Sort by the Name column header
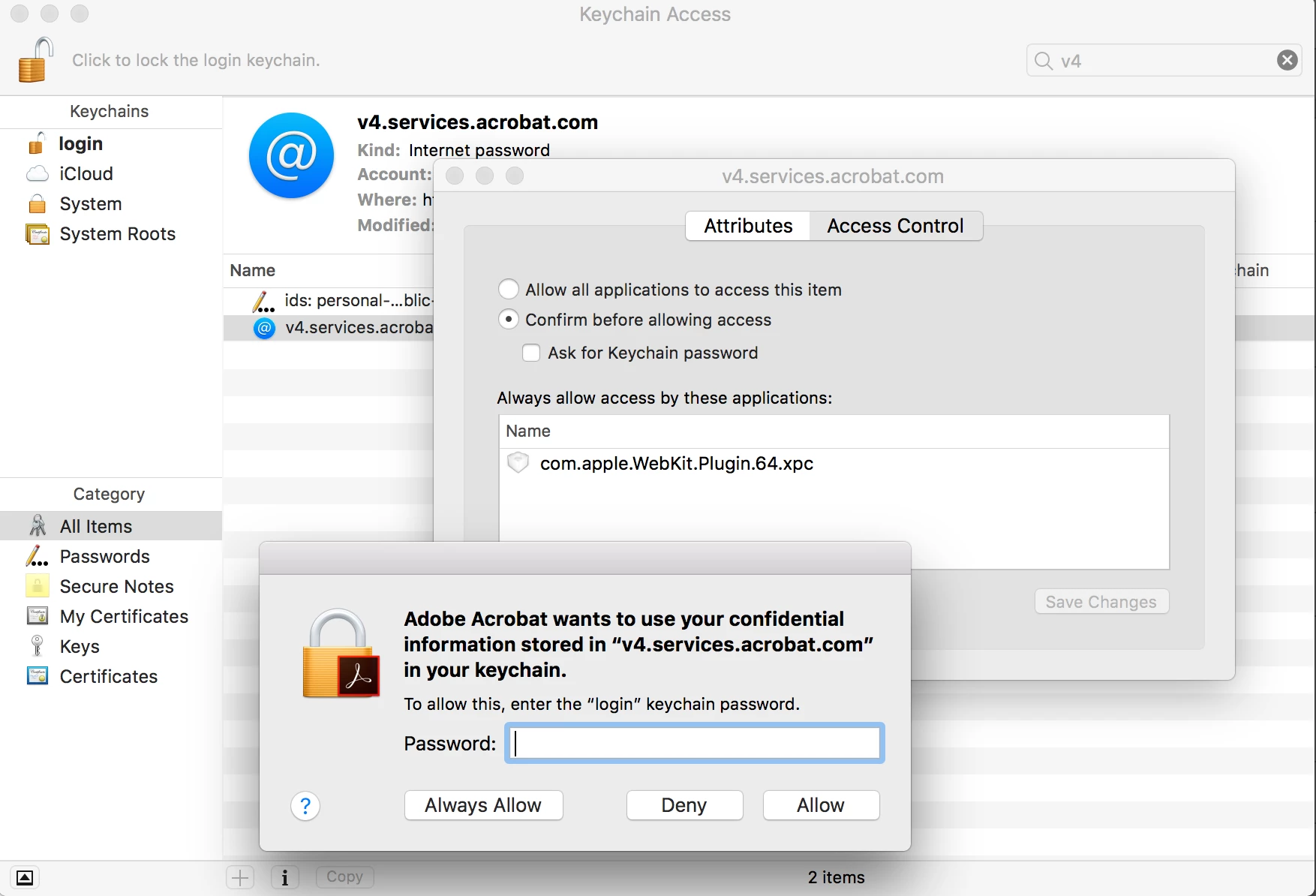1316x896 pixels. click(x=253, y=270)
